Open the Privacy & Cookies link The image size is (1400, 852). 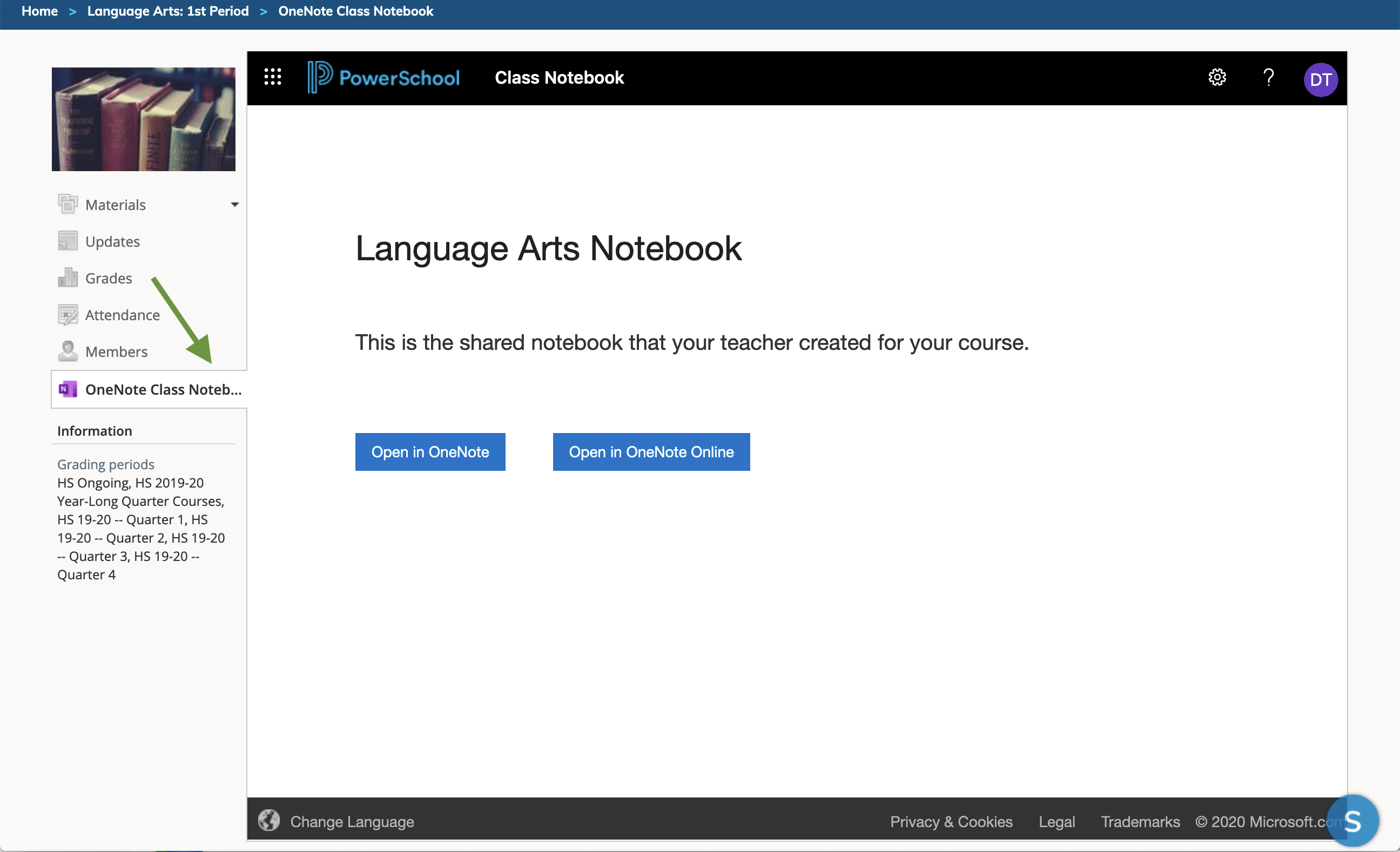coord(951,821)
